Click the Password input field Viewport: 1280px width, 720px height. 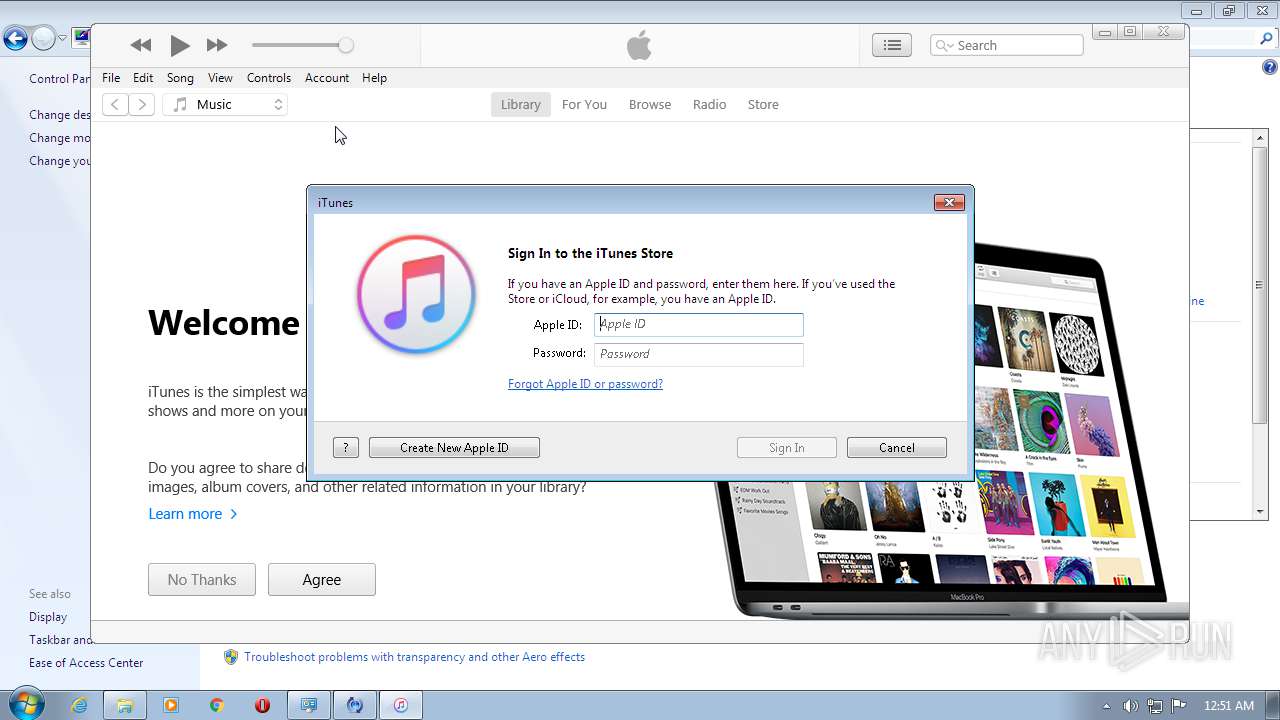[699, 354]
